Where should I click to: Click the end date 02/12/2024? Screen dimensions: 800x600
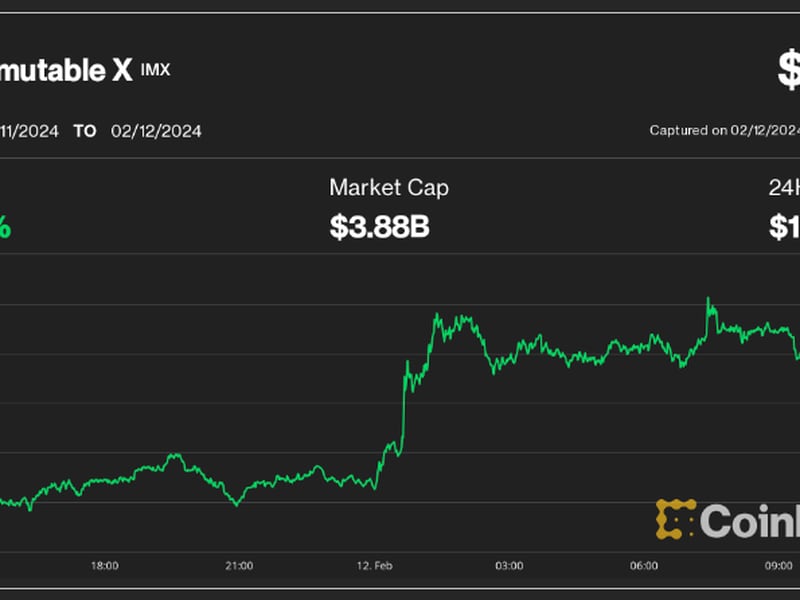click(x=156, y=131)
